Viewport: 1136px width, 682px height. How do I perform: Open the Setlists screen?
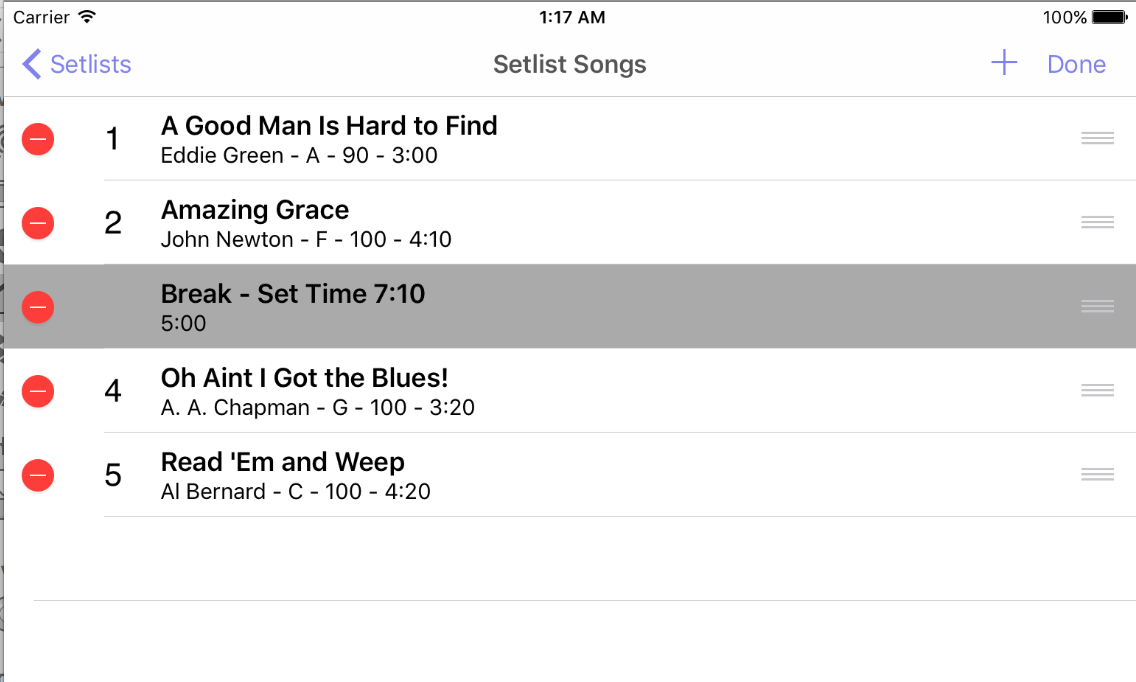[90, 64]
